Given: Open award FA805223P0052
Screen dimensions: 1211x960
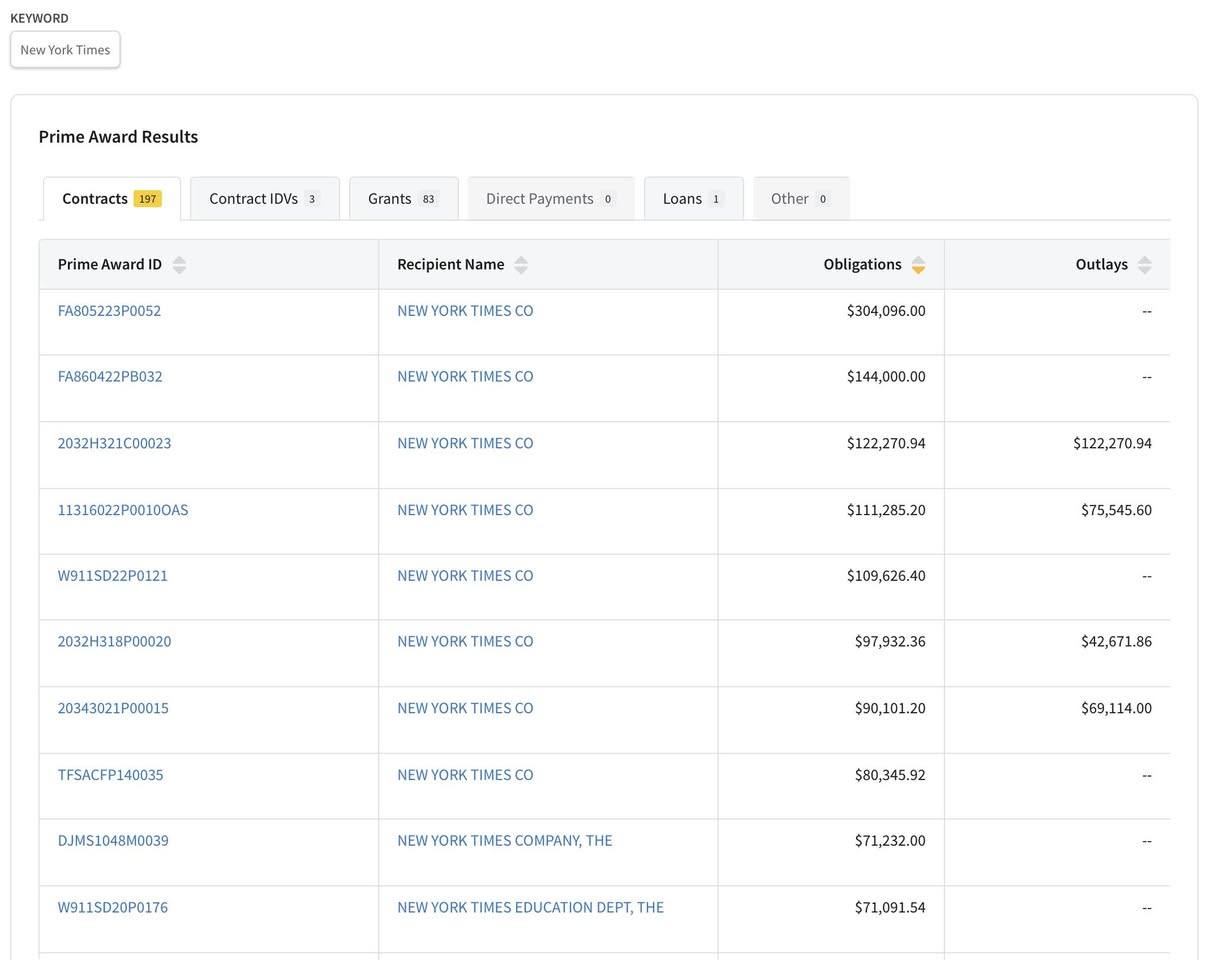Looking at the screenshot, I should point(109,311).
